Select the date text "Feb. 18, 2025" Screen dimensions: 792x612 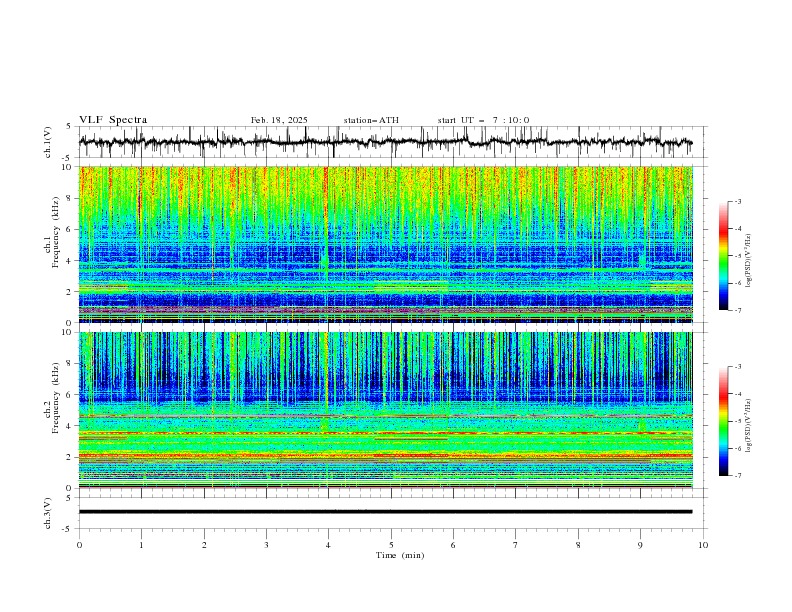pyautogui.click(x=279, y=120)
